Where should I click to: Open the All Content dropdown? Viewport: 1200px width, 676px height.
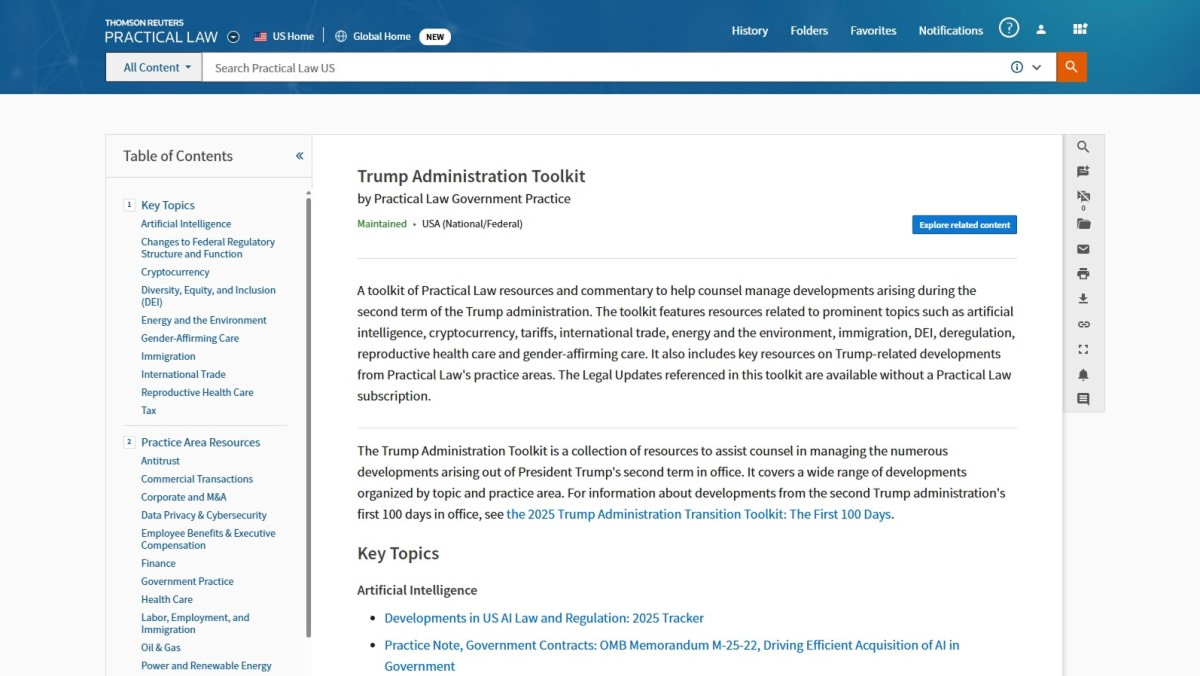(155, 67)
